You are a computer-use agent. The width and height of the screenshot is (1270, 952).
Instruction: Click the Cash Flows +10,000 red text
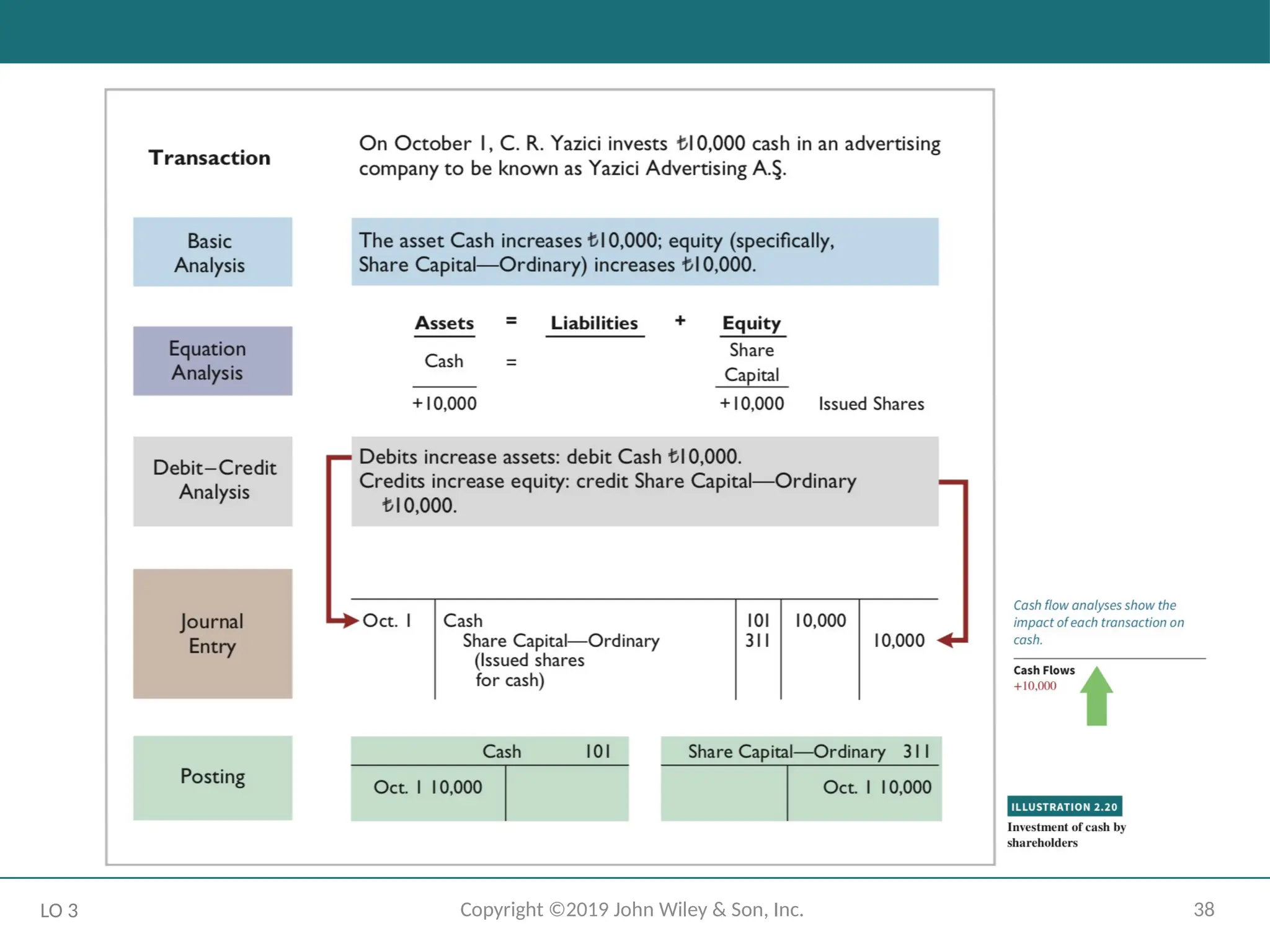1034,686
